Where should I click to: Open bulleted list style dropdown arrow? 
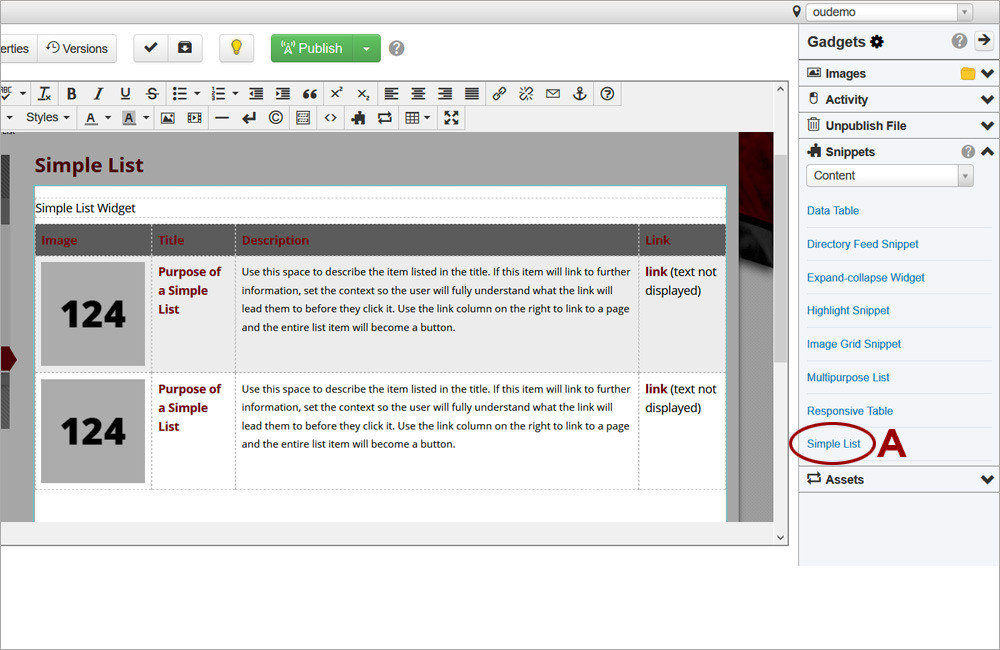point(196,94)
